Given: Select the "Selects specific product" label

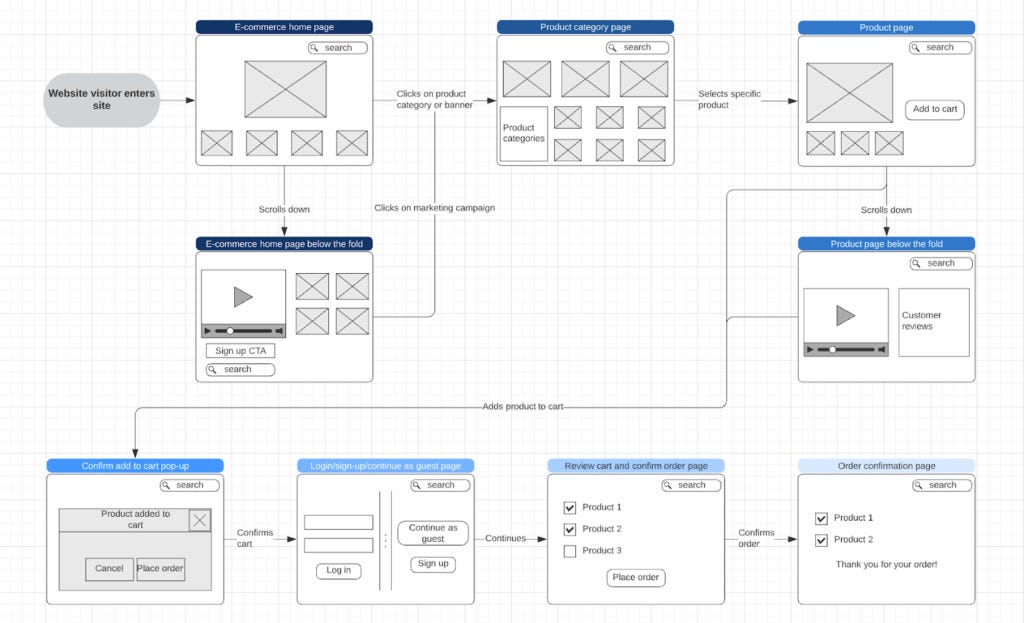Looking at the screenshot, I should [729, 99].
